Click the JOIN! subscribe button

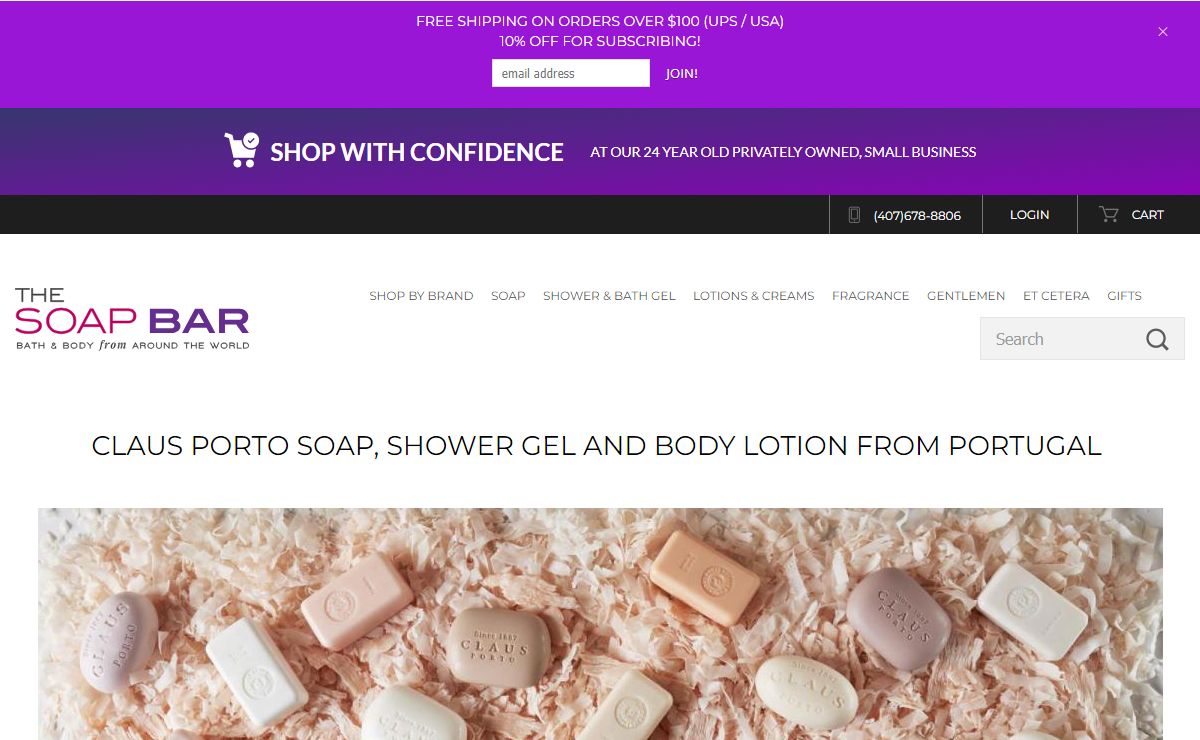click(x=682, y=73)
